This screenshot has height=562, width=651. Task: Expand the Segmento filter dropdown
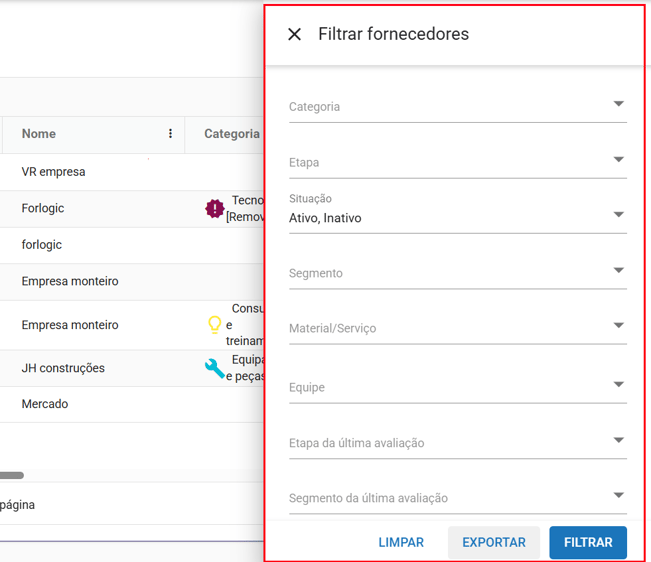[x=457, y=273]
